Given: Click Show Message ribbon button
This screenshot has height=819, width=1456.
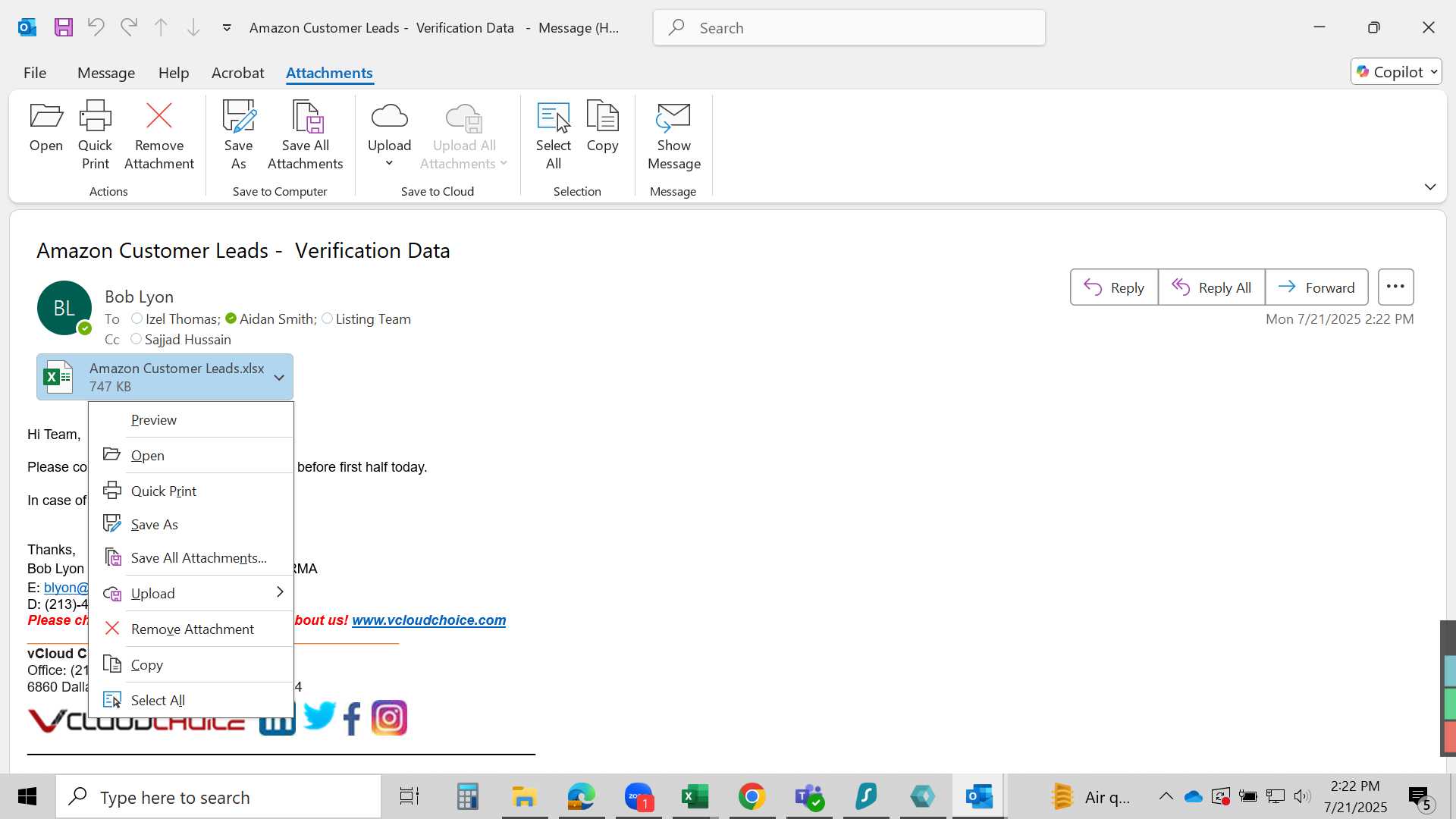Looking at the screenshot, I should [x=674, y=135].
